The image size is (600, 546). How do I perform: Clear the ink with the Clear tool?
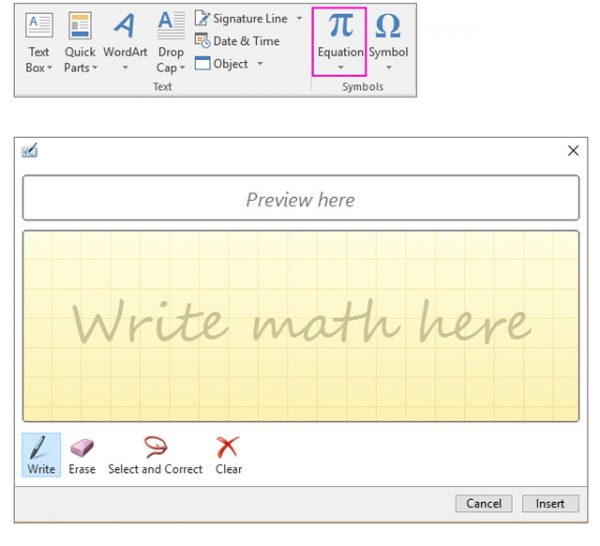[228, 448]
